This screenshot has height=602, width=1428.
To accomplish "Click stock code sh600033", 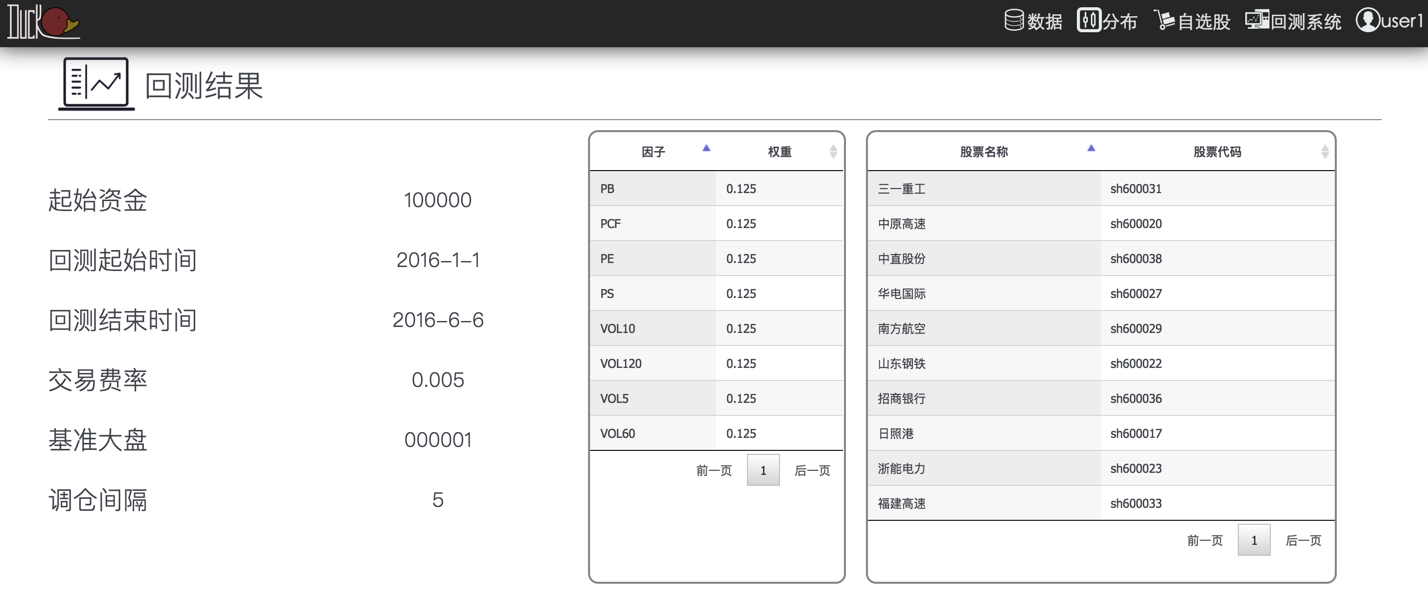I will 1136,503.
